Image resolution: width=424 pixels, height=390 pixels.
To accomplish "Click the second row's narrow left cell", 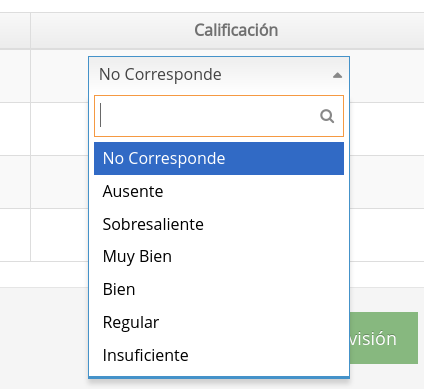I will [15, 129].
